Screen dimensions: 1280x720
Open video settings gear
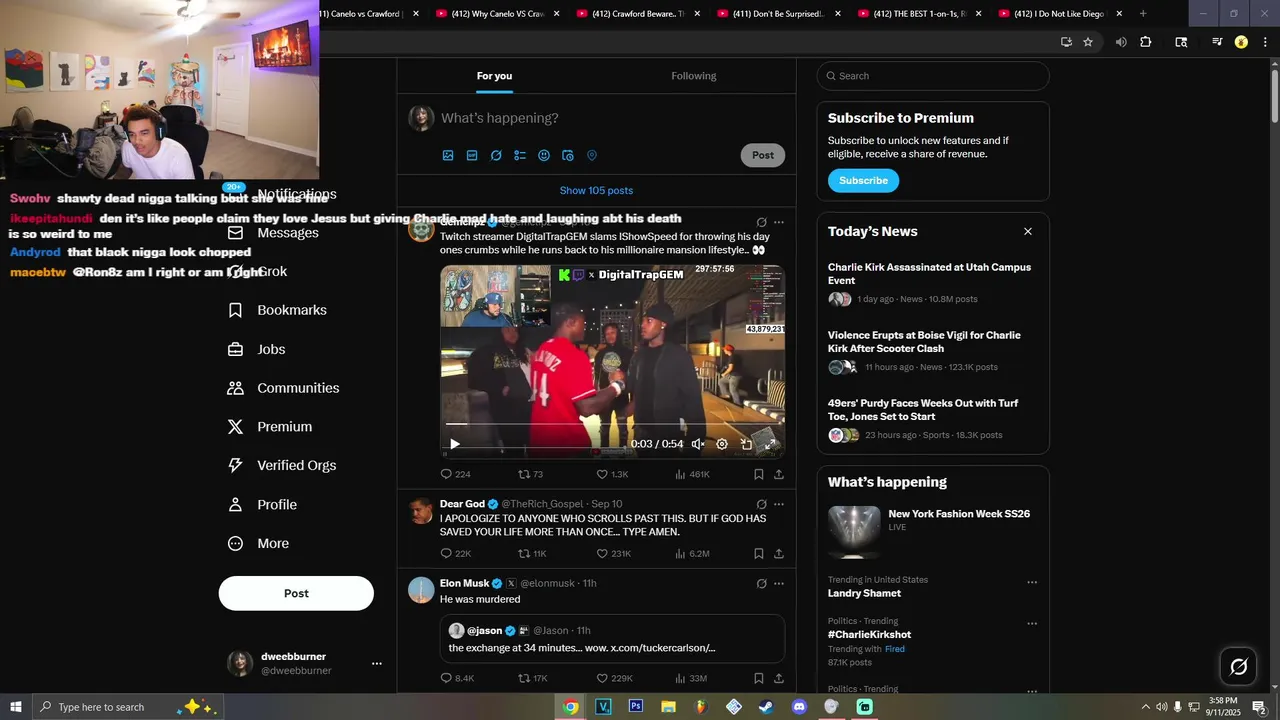(x=722, y=444)
